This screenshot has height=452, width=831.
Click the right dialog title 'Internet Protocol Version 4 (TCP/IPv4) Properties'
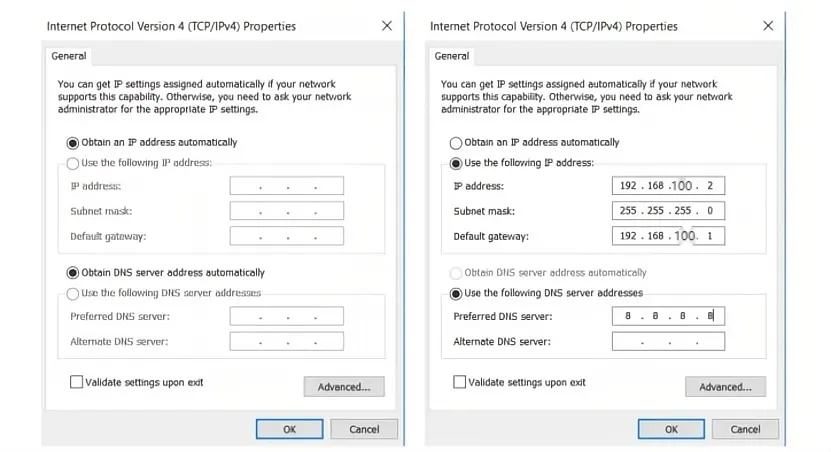point(554,26)
